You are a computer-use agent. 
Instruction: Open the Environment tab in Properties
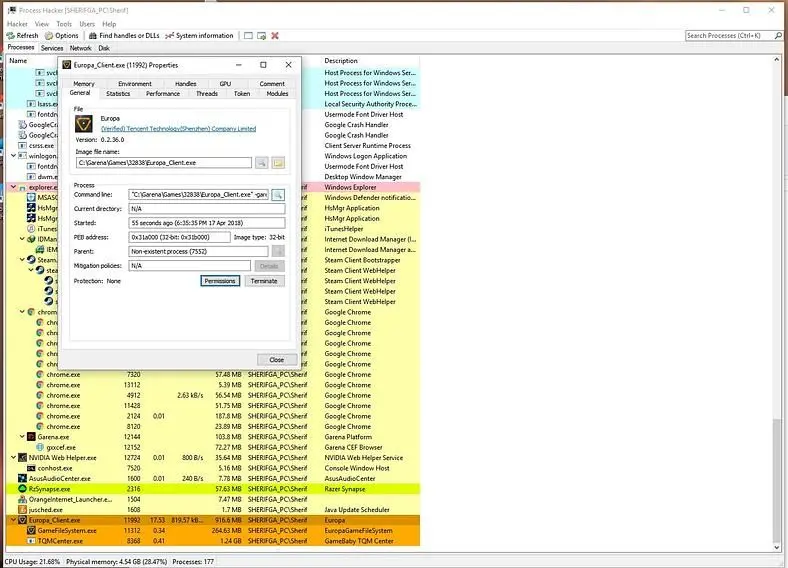[x=135, y=84]
